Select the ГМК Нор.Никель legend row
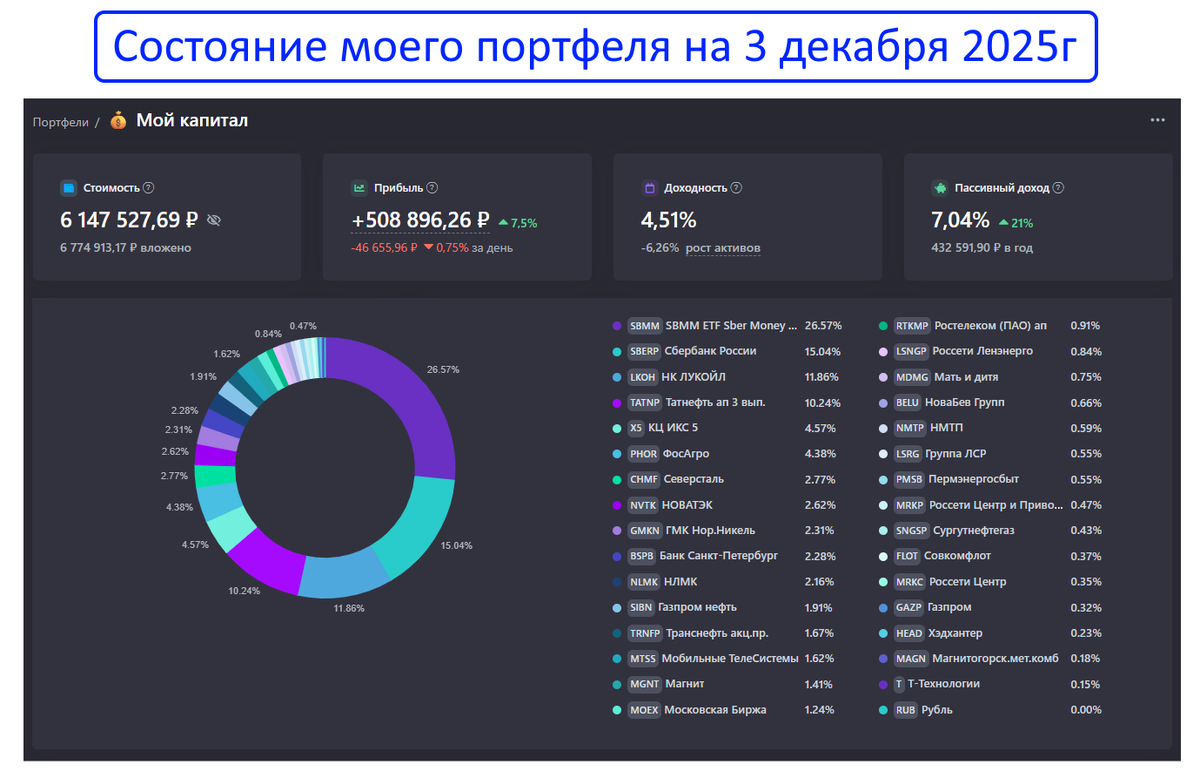This screenshot has height=778, width=1200. [x=727, y=531]
